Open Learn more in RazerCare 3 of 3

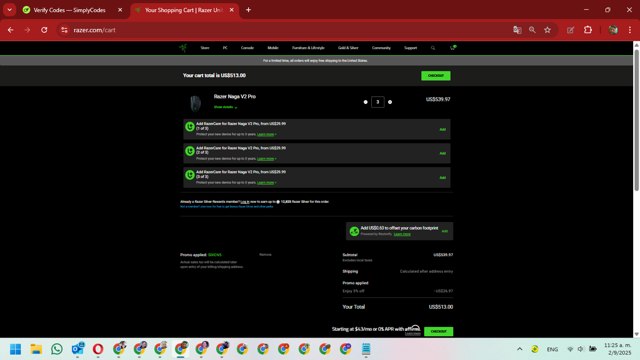(x=266, y=182)
